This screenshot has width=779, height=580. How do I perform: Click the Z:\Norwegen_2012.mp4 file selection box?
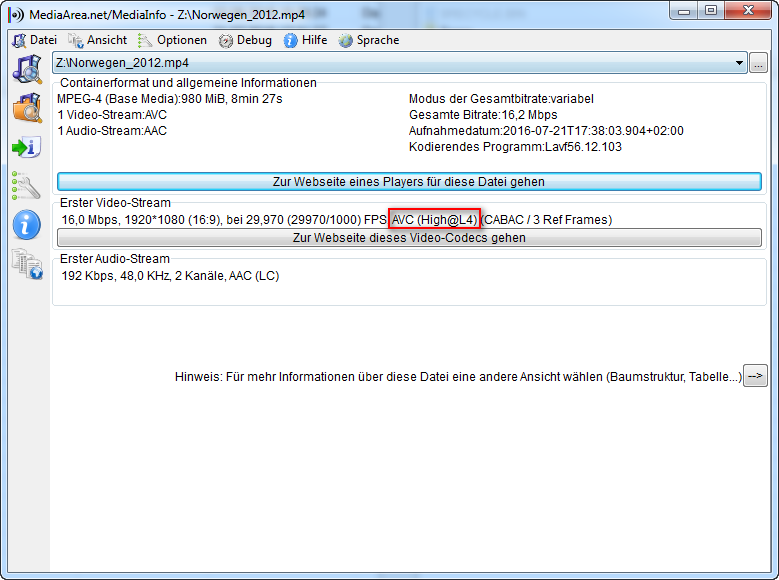390,63
